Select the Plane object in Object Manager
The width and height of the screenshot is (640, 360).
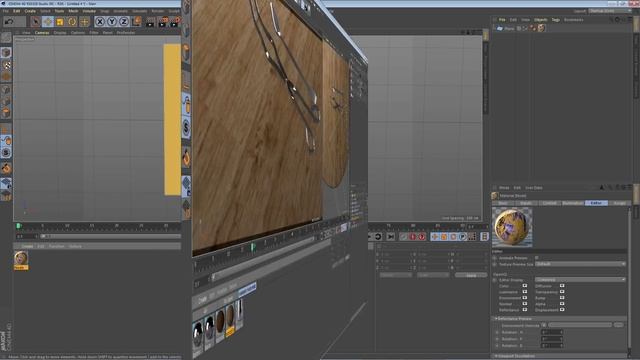pos(509,29)
